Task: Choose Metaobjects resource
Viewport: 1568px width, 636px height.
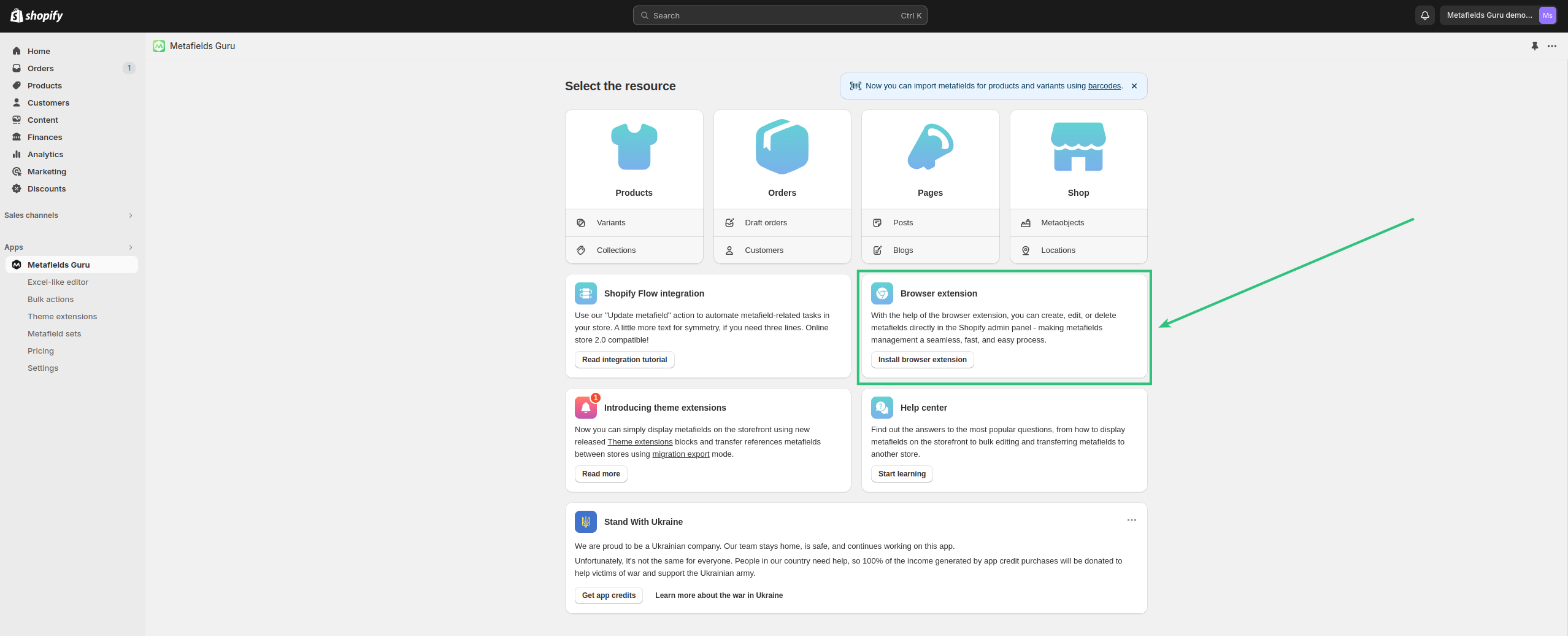Action: pyautogui.click(x=1078, y=223)
